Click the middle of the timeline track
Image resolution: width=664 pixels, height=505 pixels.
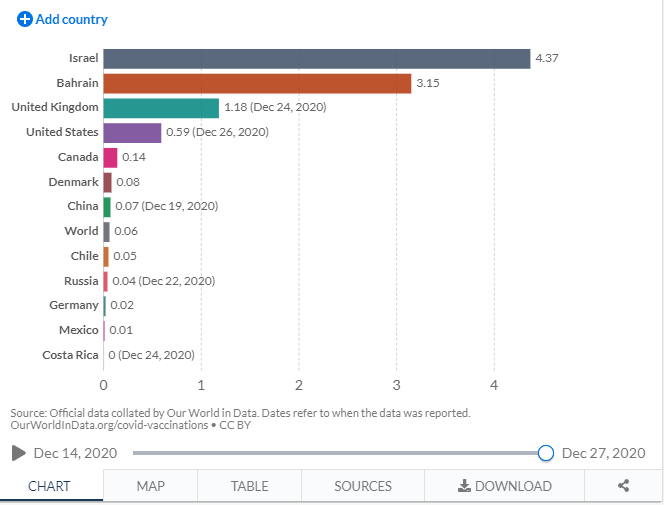(339, 453)
